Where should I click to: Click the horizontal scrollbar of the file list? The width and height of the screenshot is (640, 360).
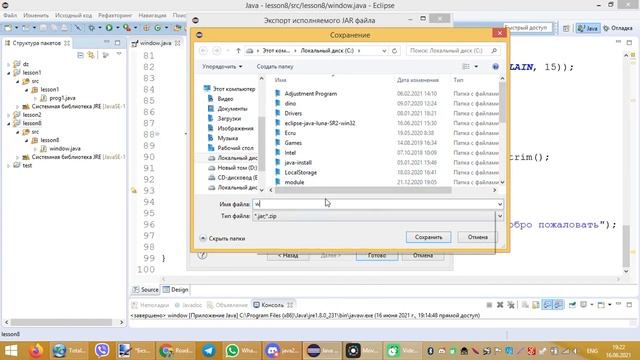point(363,190)
